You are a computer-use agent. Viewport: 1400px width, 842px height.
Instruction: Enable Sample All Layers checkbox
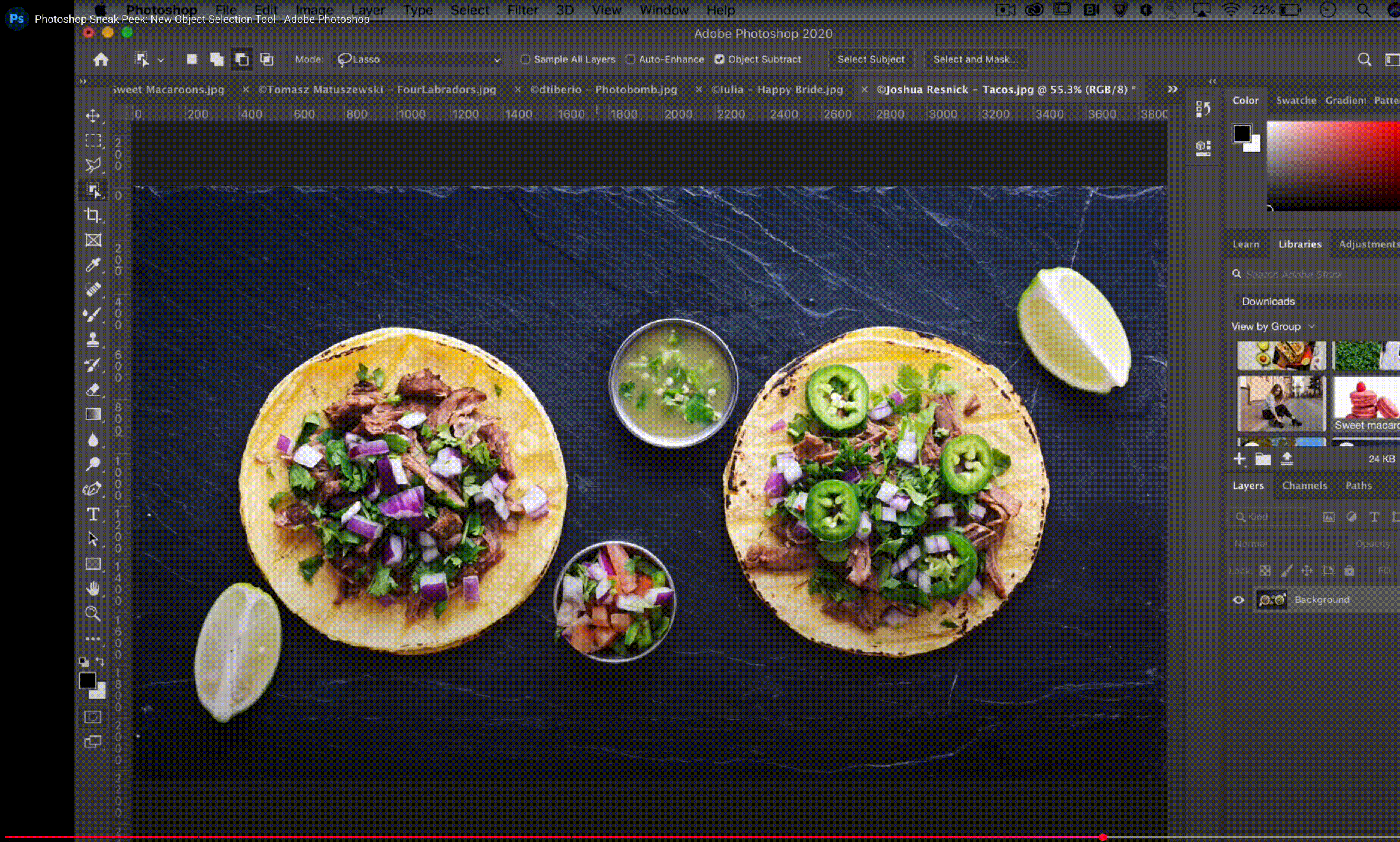pyautogui.click(x=526, y=59)
